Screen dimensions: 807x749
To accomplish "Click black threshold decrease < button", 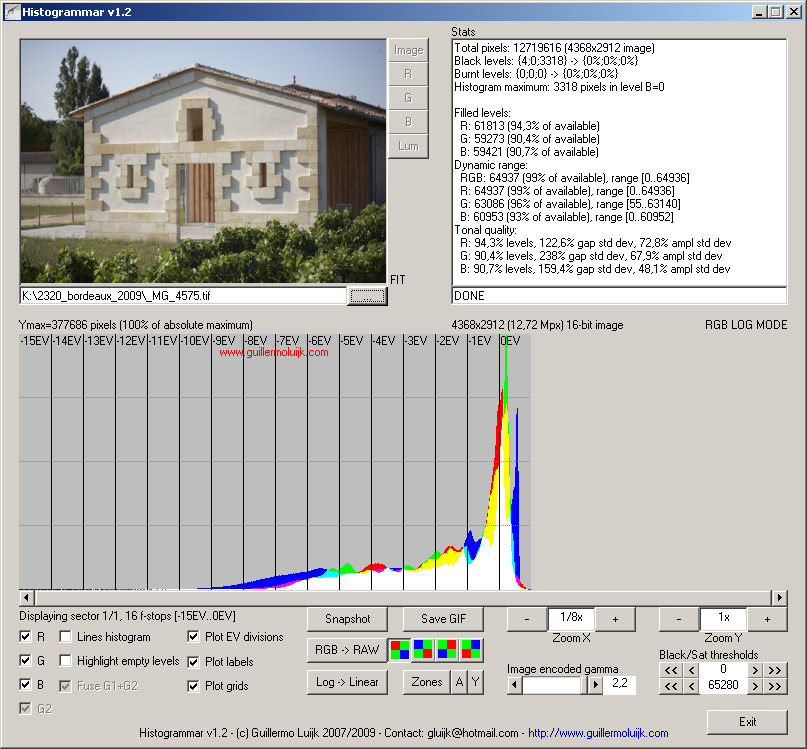I will pos(691,670).
